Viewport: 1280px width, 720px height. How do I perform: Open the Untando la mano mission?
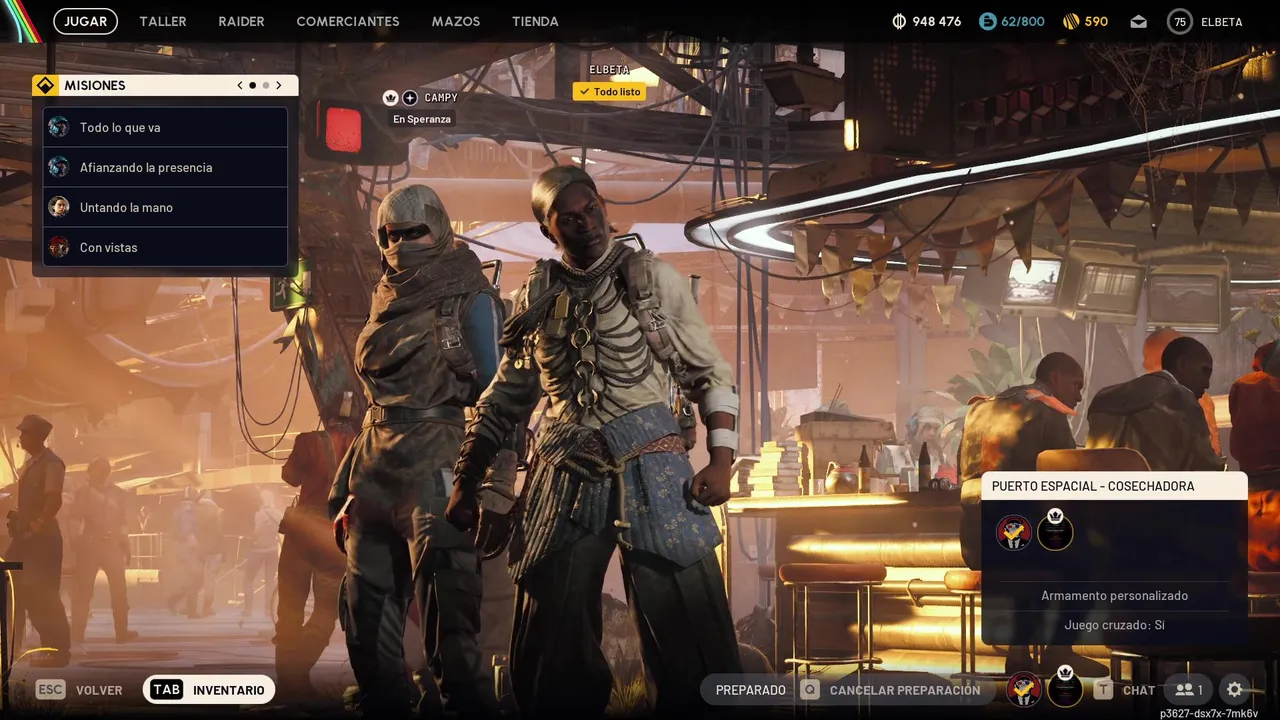(x=166, y=207)
